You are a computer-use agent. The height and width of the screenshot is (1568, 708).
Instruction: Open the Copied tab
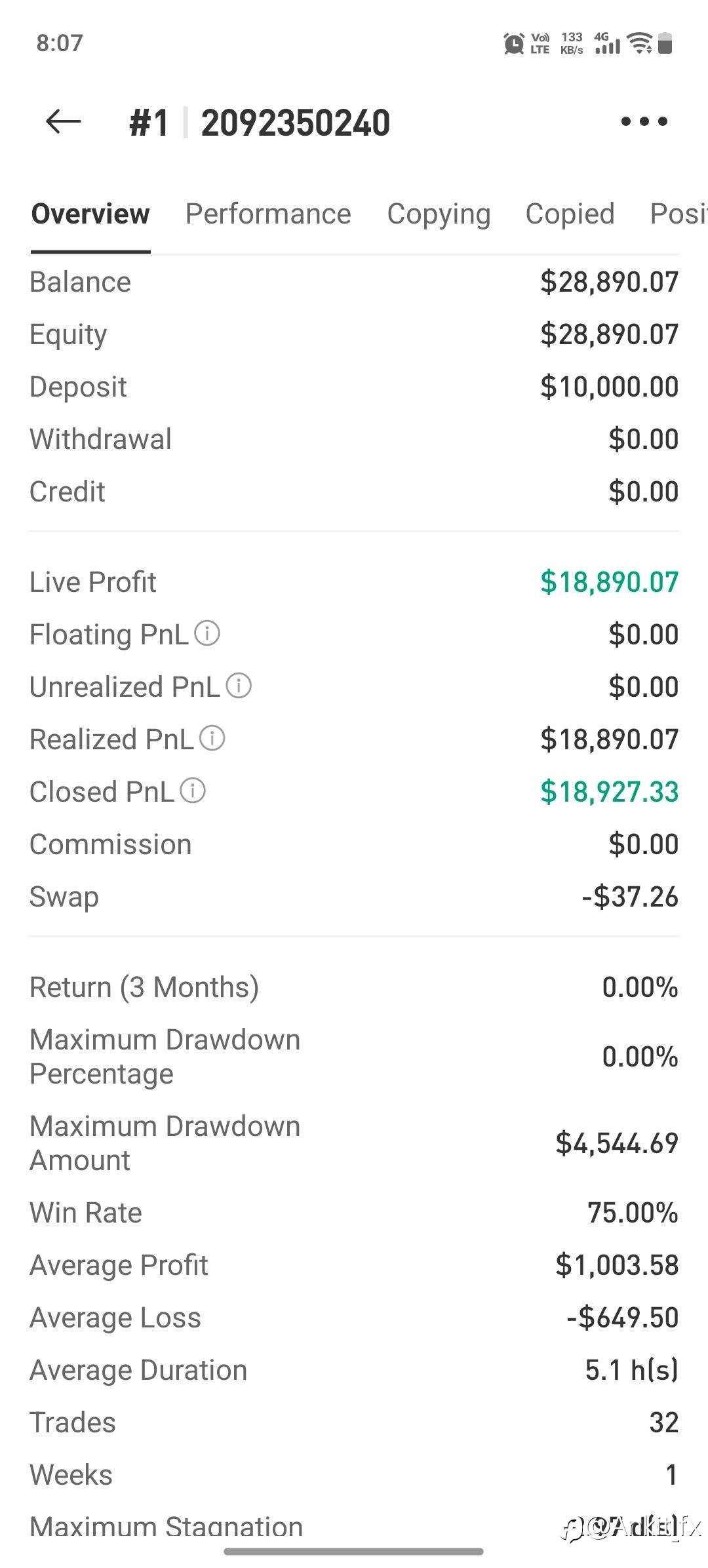point(570,214)
